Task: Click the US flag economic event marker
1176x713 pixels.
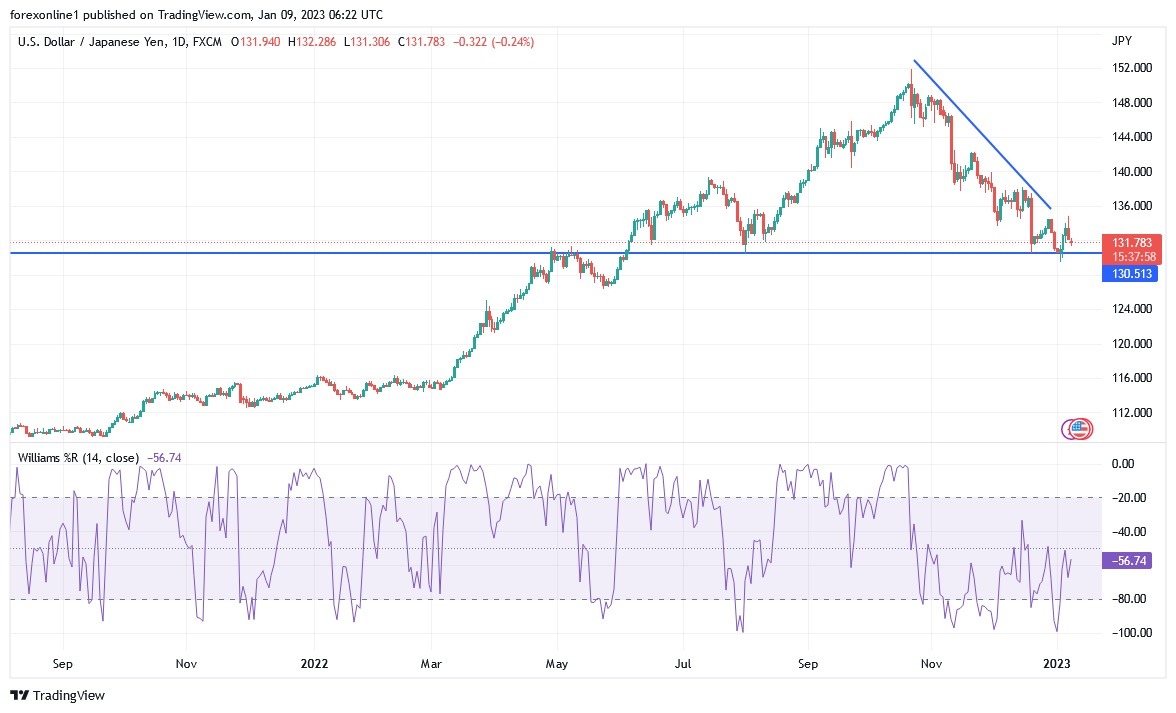Action: (x=1079, y=428)
